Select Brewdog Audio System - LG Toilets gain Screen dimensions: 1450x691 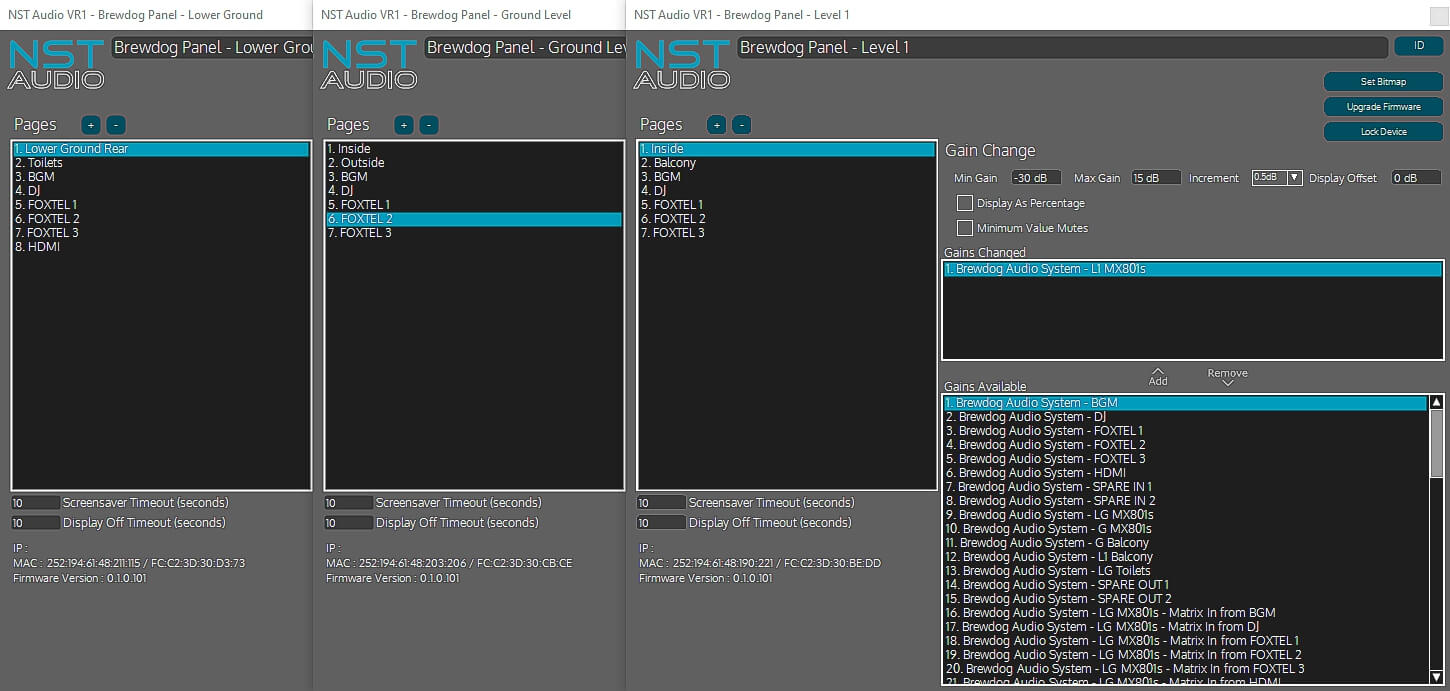[x=1186, y=571]
